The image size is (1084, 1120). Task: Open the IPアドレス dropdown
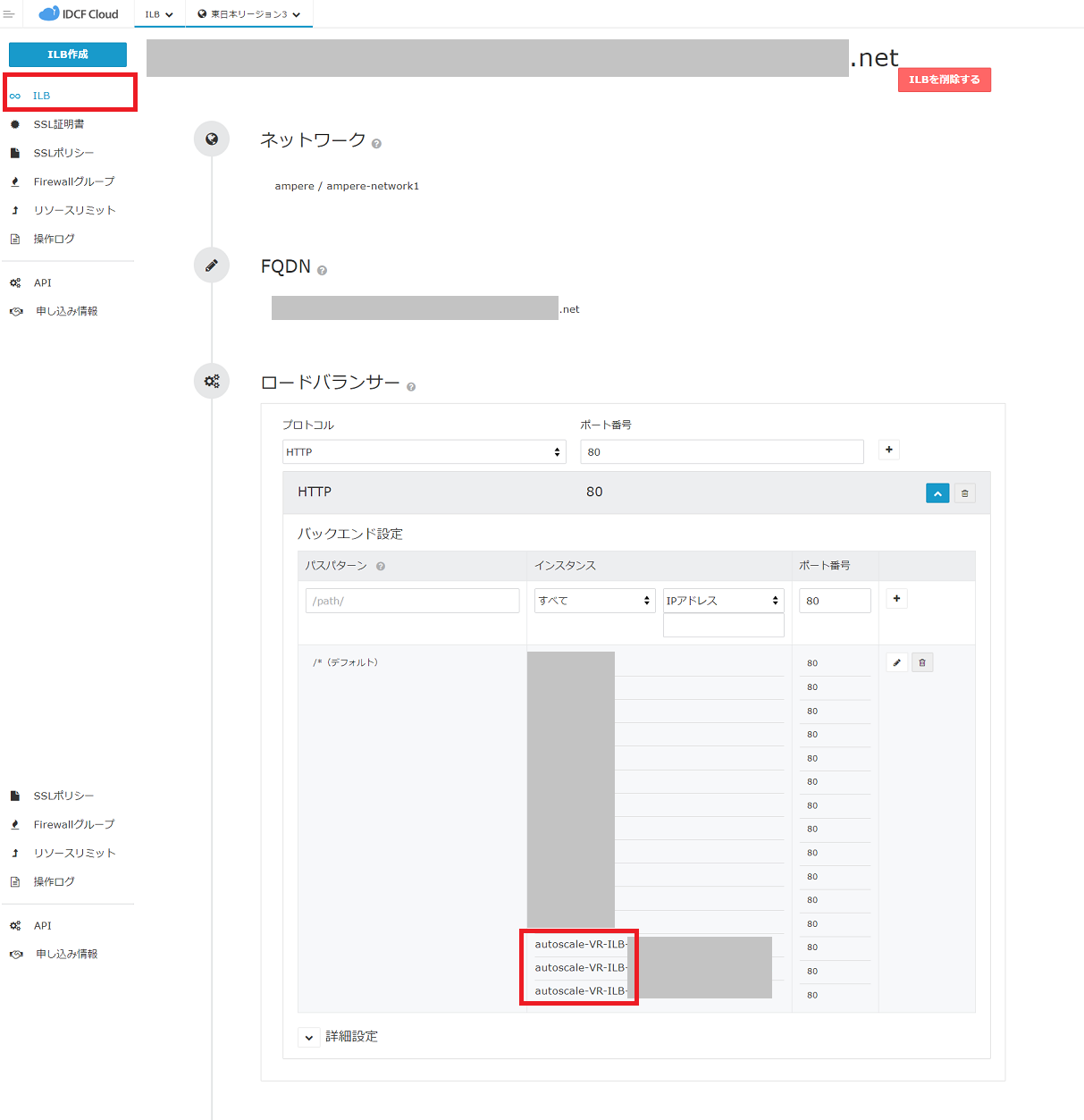(722, 601)
